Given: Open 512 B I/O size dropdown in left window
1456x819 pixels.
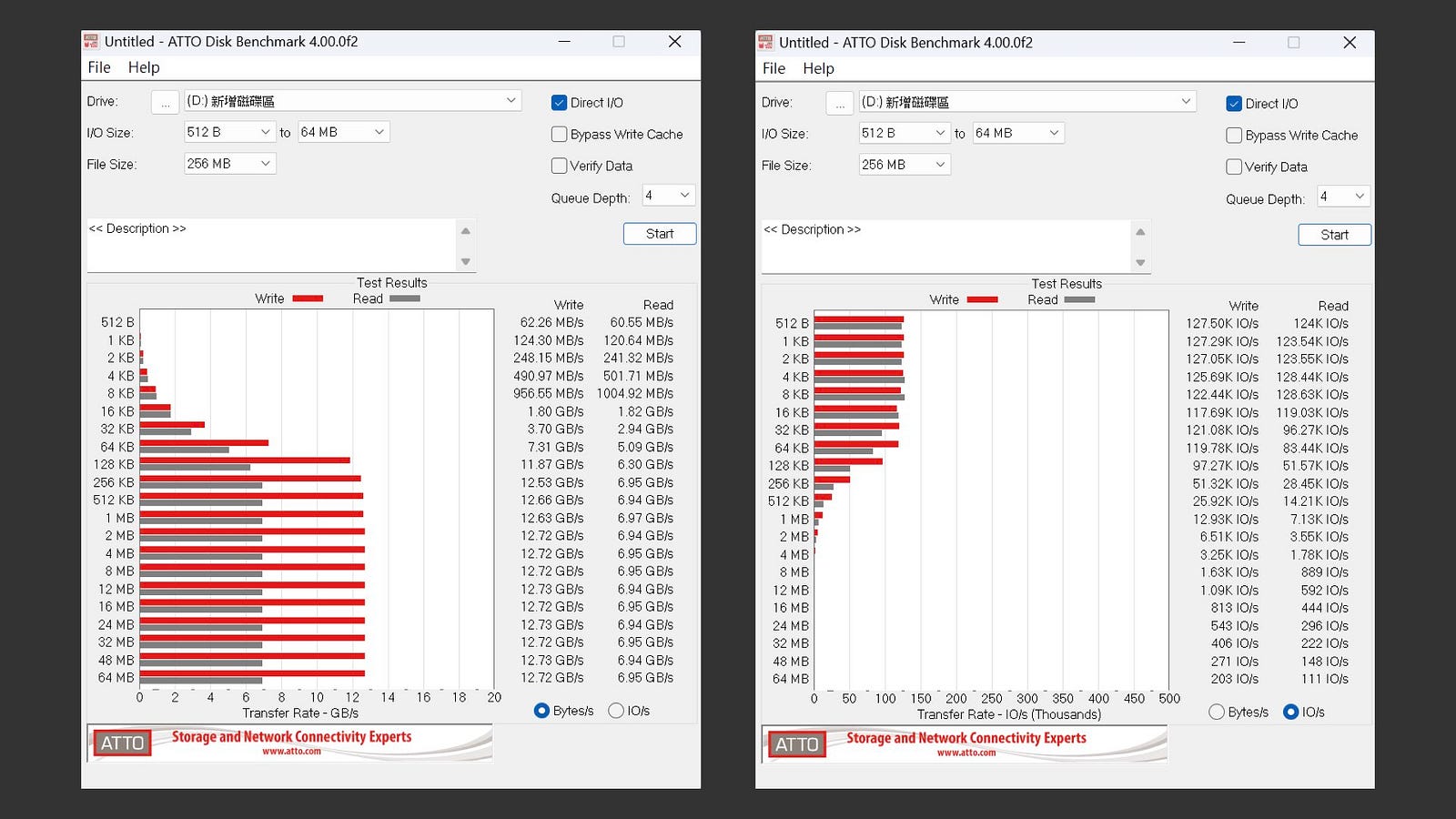Looking at the screenshot, I should coord(230,132).
